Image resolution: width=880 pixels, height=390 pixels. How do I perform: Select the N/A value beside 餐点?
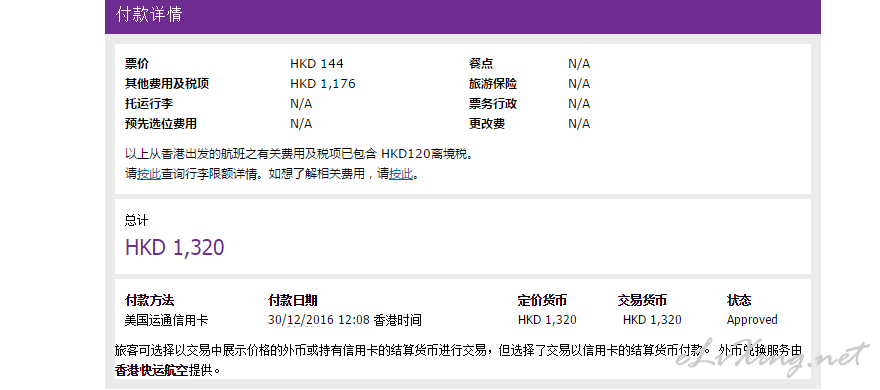[x=579, y=64]
